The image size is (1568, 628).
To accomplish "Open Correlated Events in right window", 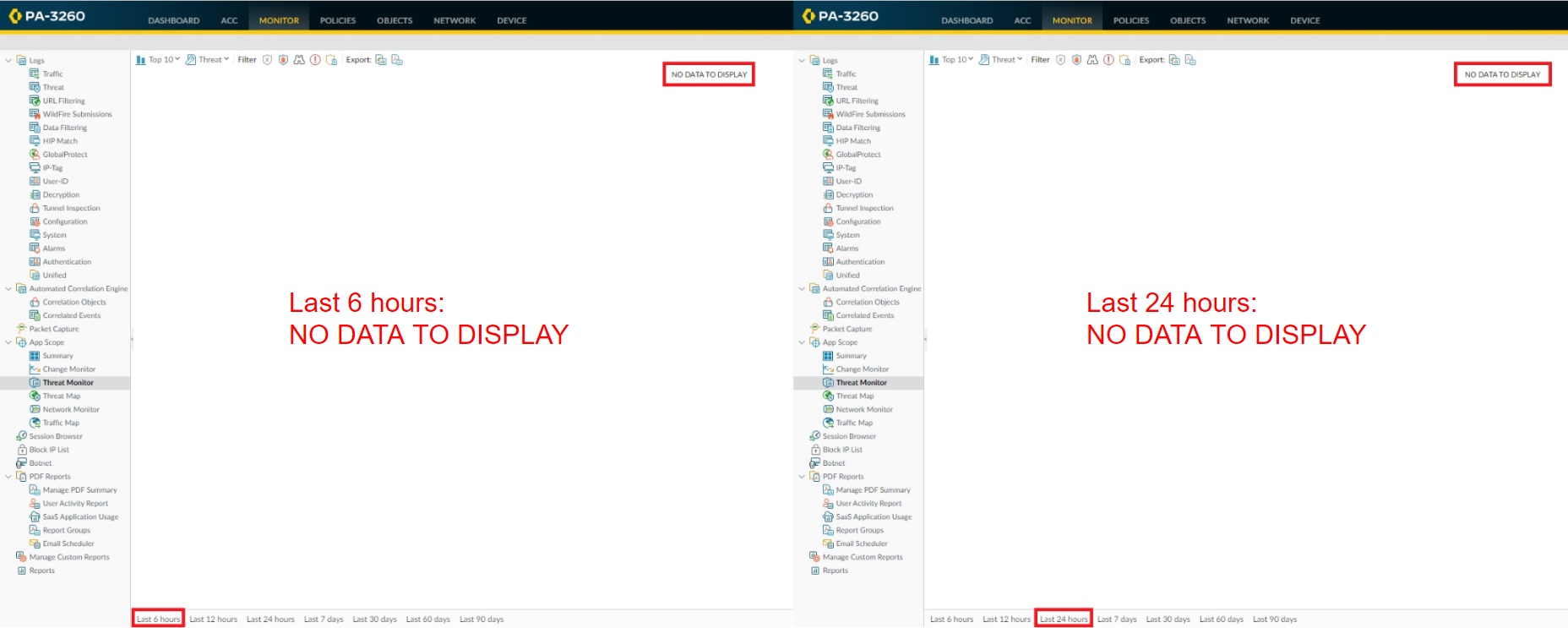I will [858, 316].
